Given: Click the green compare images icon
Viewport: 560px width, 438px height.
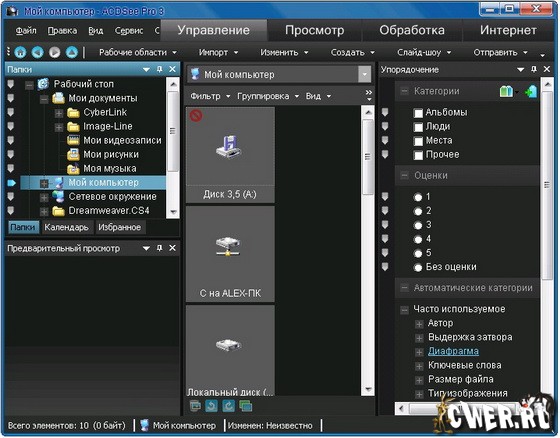Looking at the screenshot, I should click(246, 406).
